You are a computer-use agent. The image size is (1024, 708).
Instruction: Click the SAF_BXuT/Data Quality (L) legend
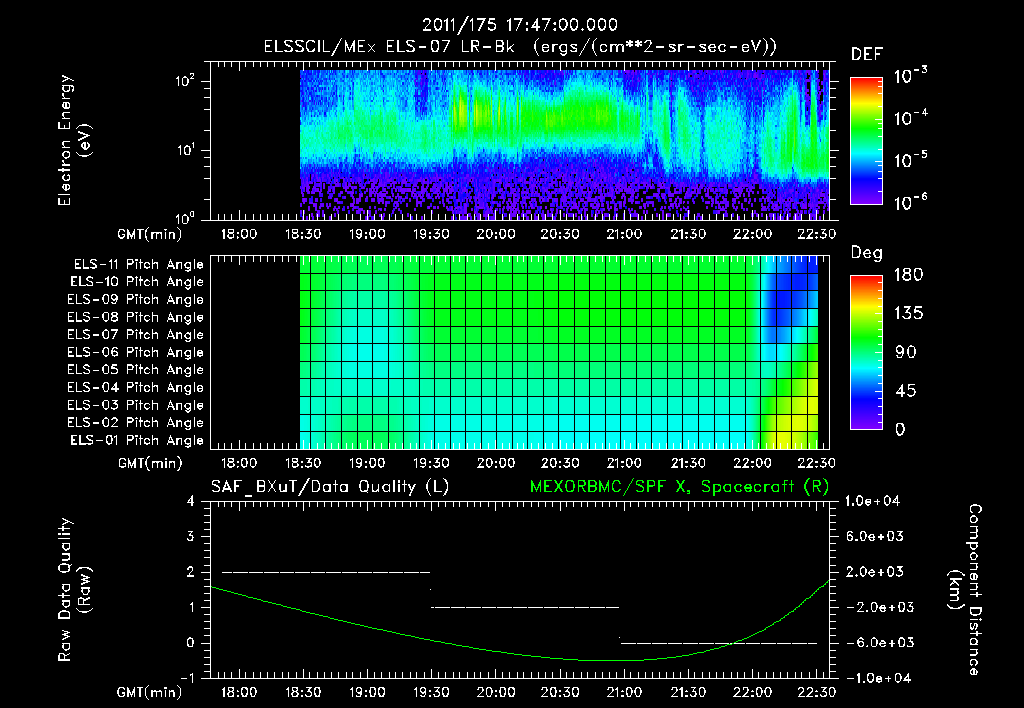tap(330, 487)
